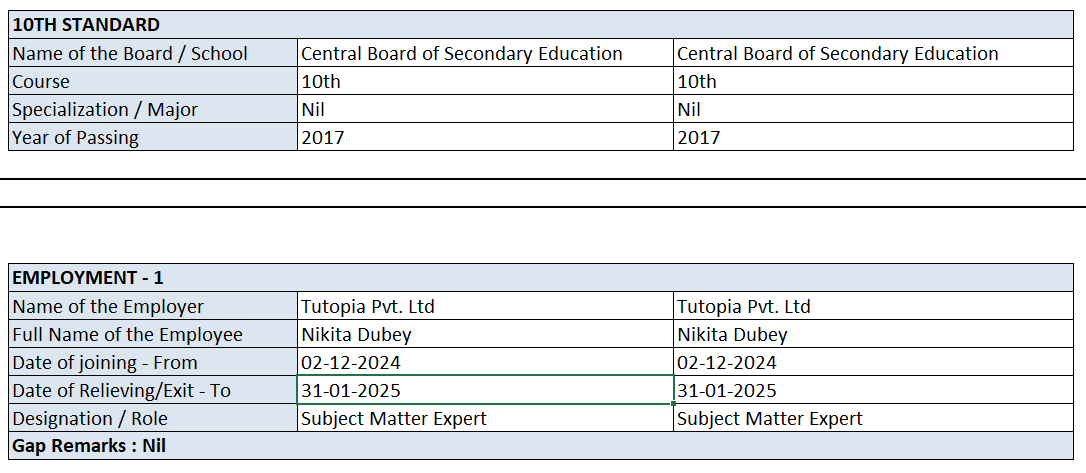Screen dimensions: 1086x473
Task: Click the Date of Relieving/Exit - To label
Action: [x=122, y=391]
